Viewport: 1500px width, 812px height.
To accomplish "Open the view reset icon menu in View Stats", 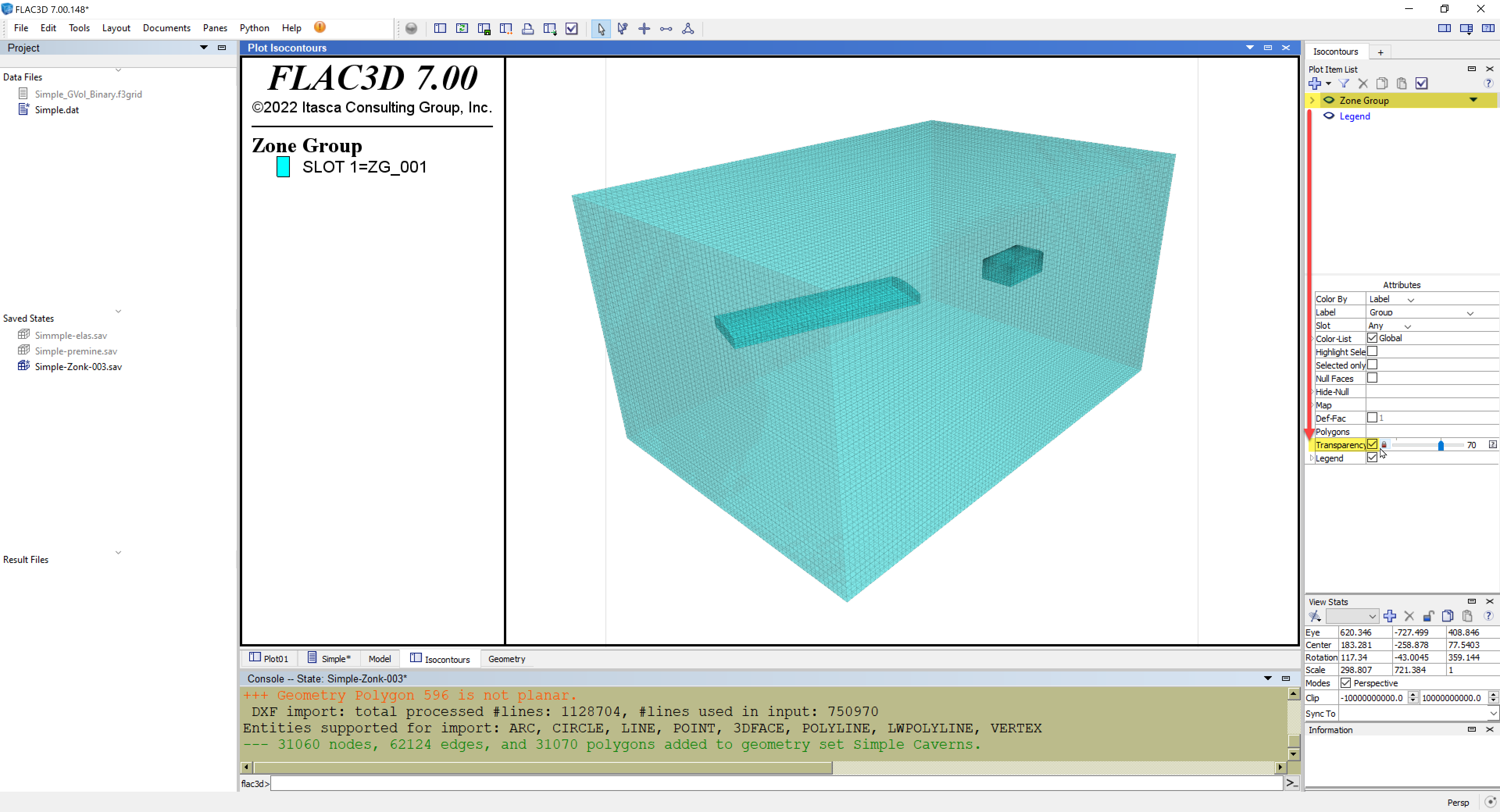I will point(1315,616).
